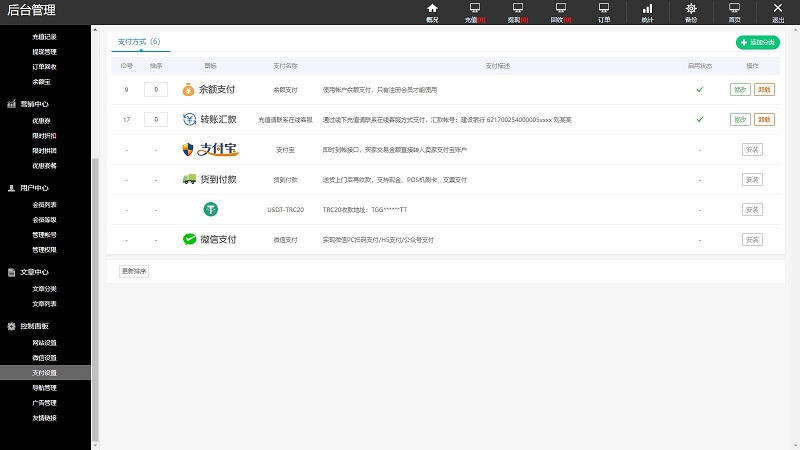The image size is (800, 450).
Task: Open the 备份 gear icon in top bar
Action: point(691,8)
